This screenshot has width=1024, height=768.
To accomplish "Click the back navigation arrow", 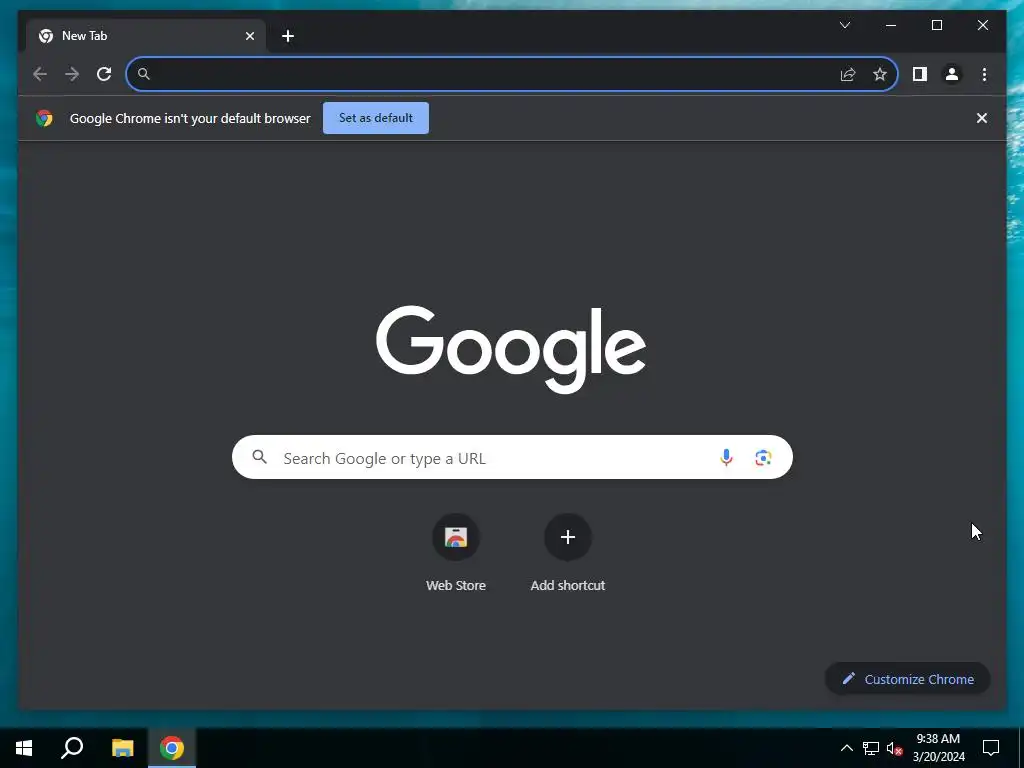I will 40,74.
